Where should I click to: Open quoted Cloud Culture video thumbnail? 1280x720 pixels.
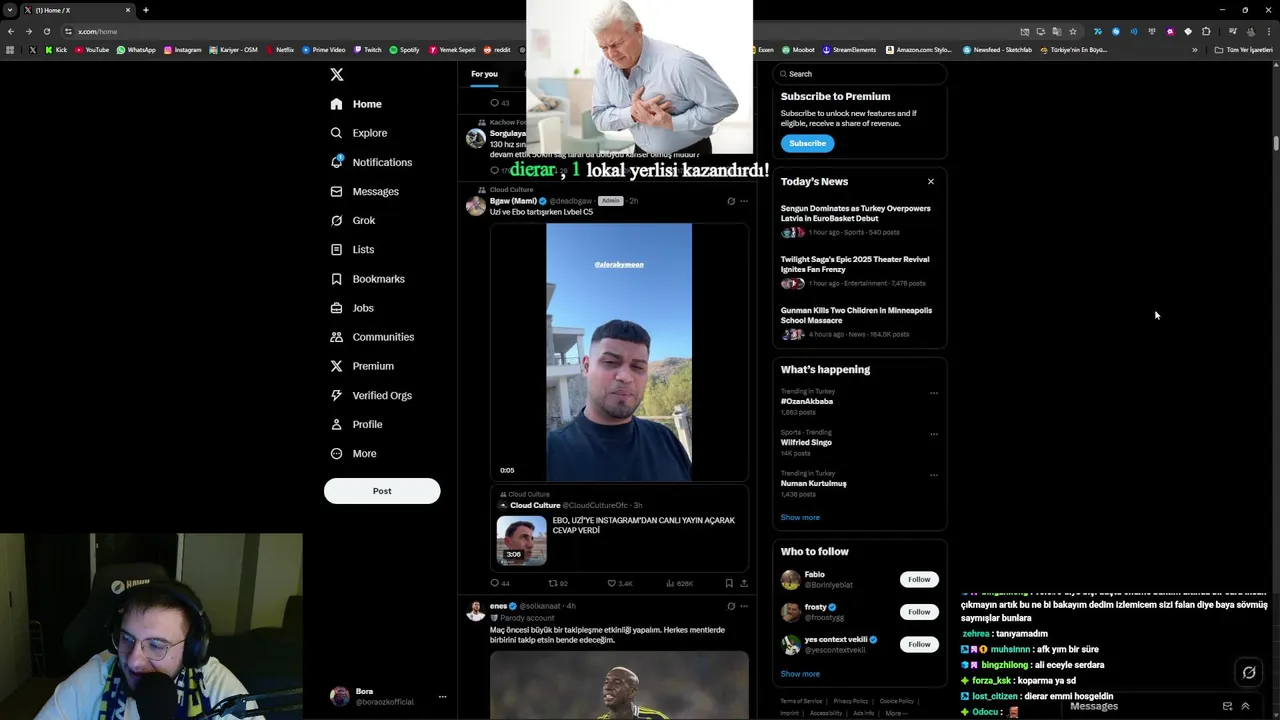coord(521,541)
